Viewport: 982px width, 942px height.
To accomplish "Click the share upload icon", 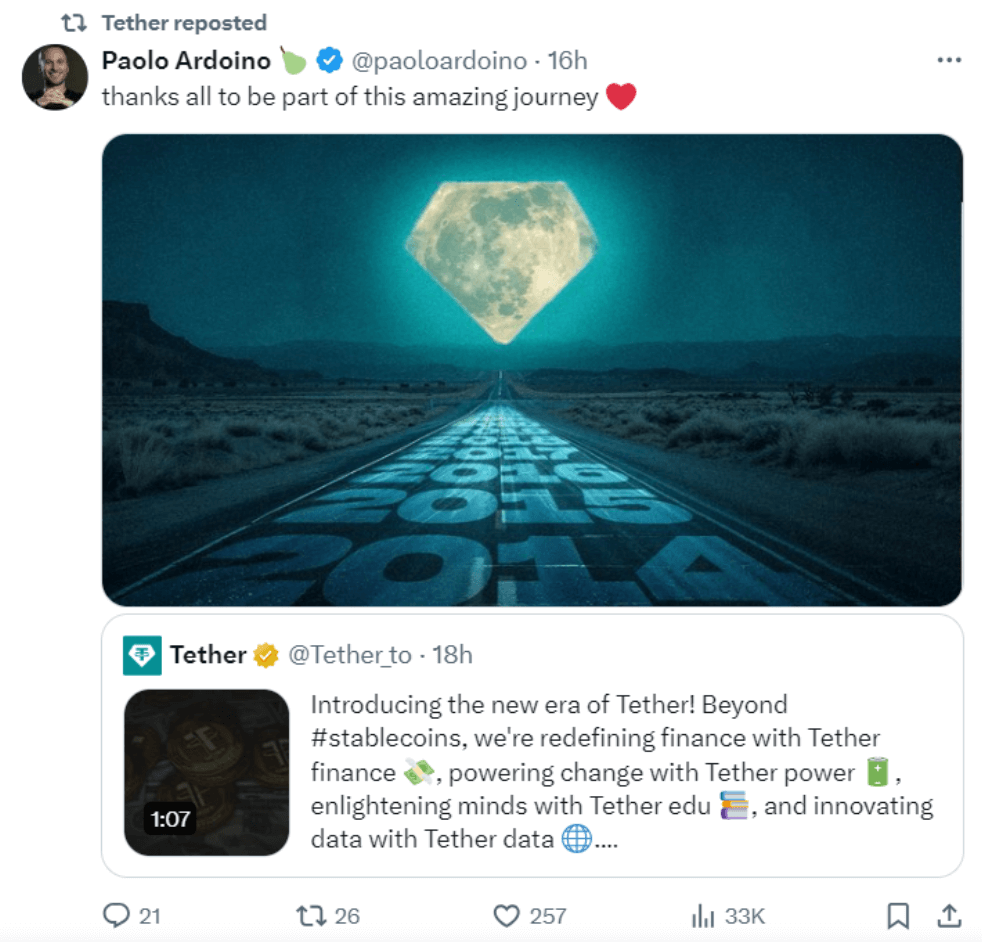I will (x=949, y=915).
